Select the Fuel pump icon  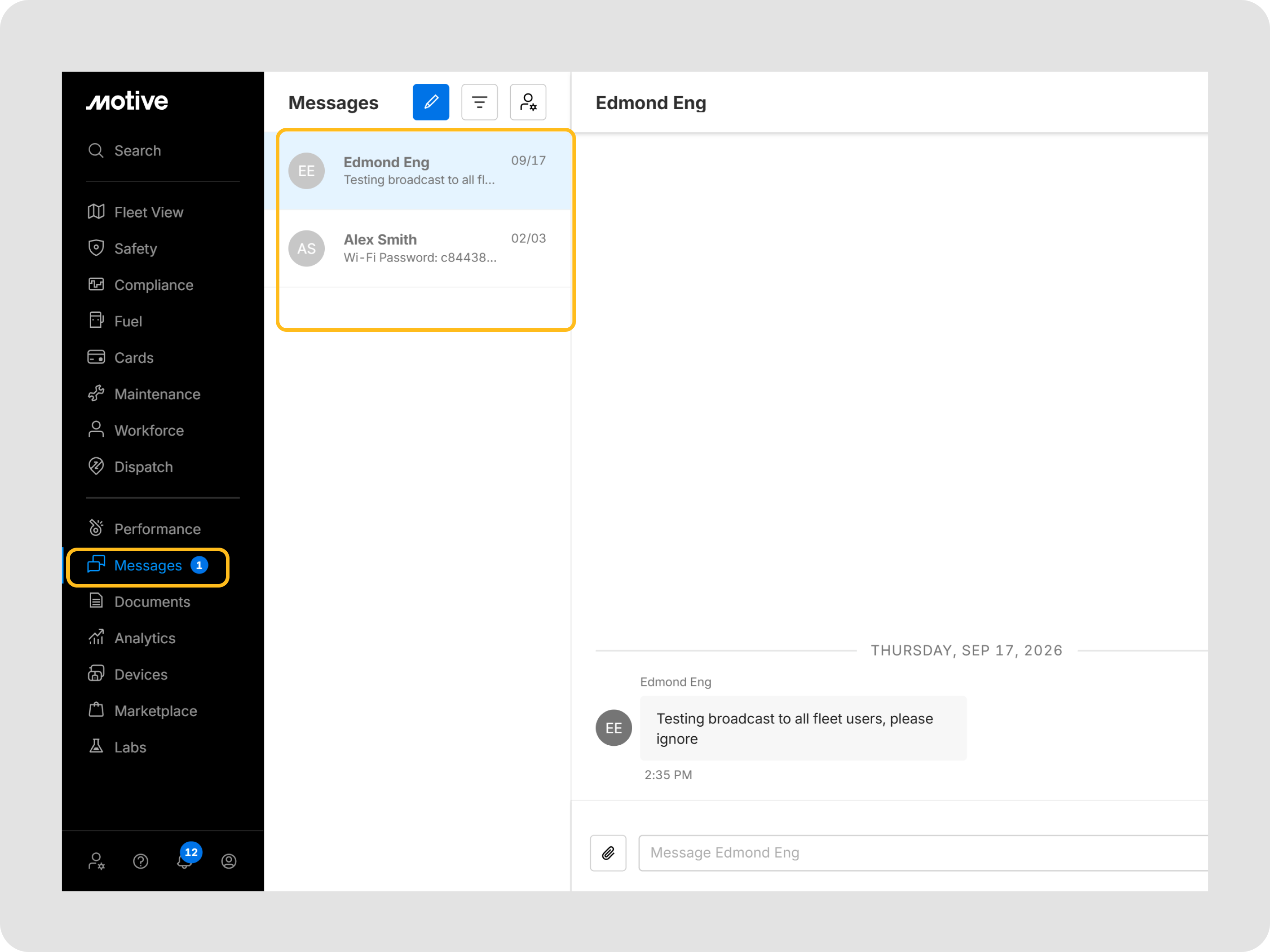tap(96, 321)
